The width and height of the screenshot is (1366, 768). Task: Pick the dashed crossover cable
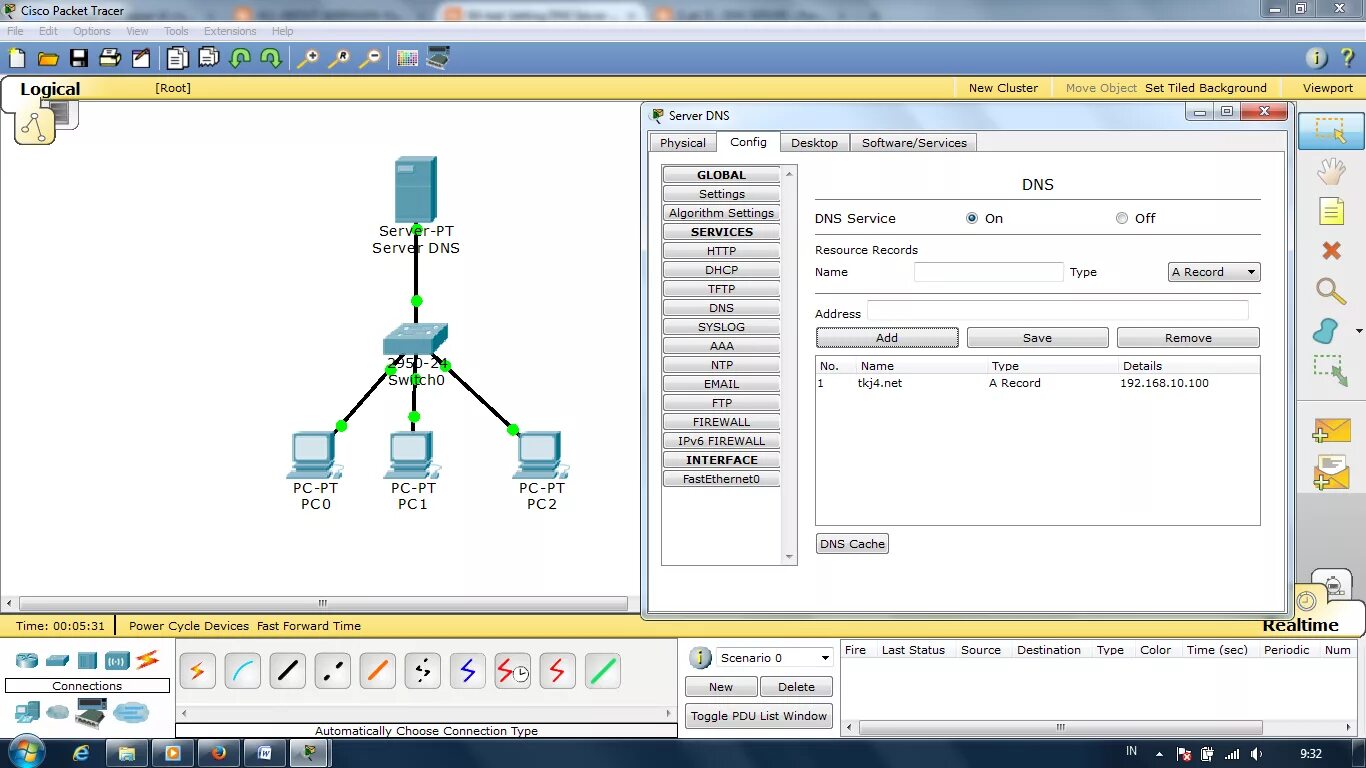pos(333,671)
